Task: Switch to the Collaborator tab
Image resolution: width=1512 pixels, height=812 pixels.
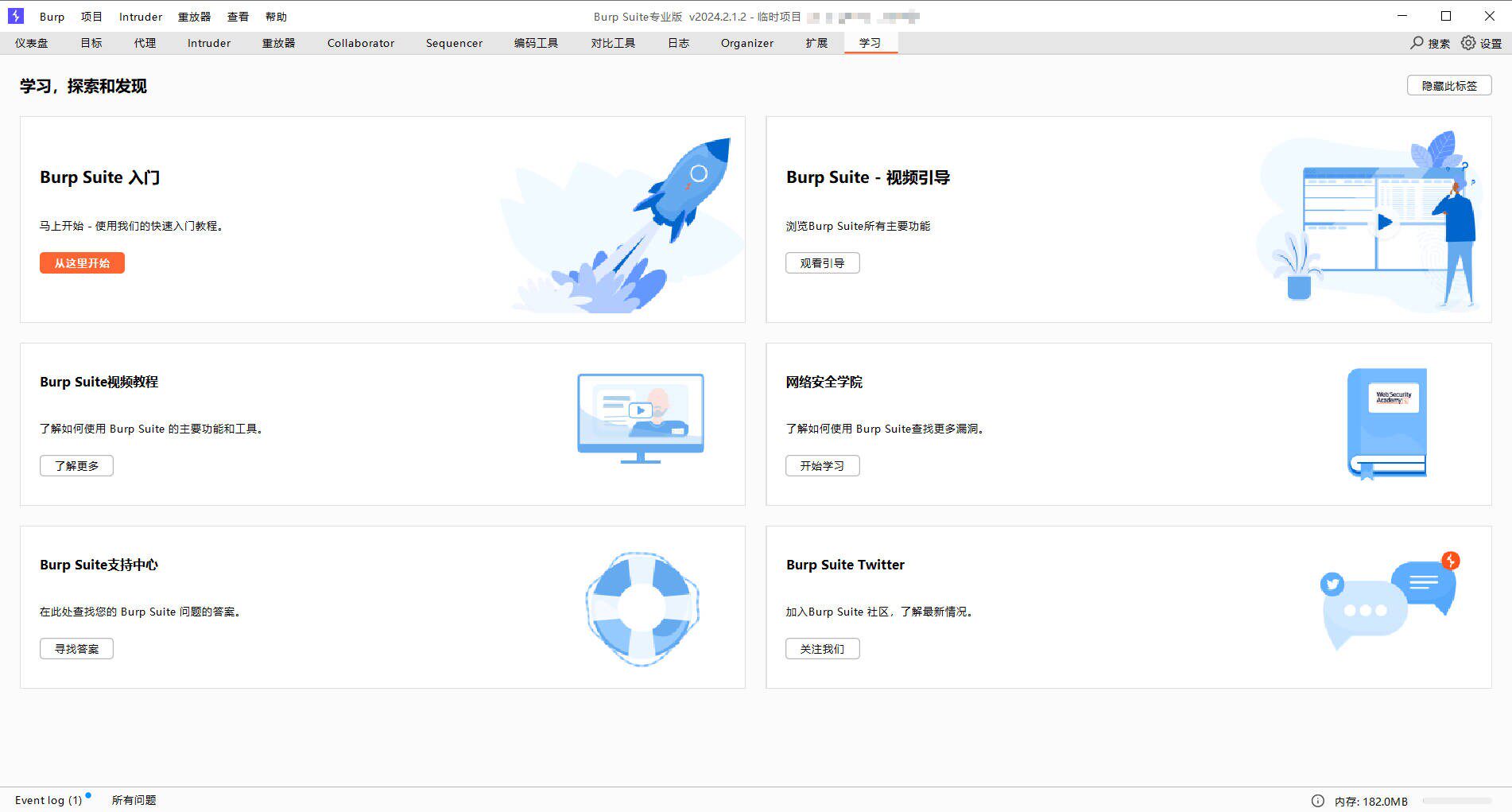Action: coord(361,43)
